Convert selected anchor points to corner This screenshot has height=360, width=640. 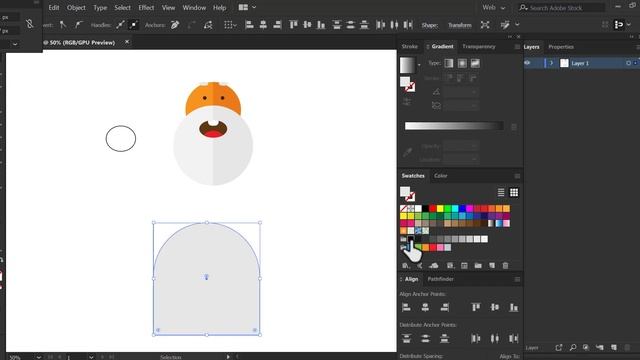click(x=63, y=25)
